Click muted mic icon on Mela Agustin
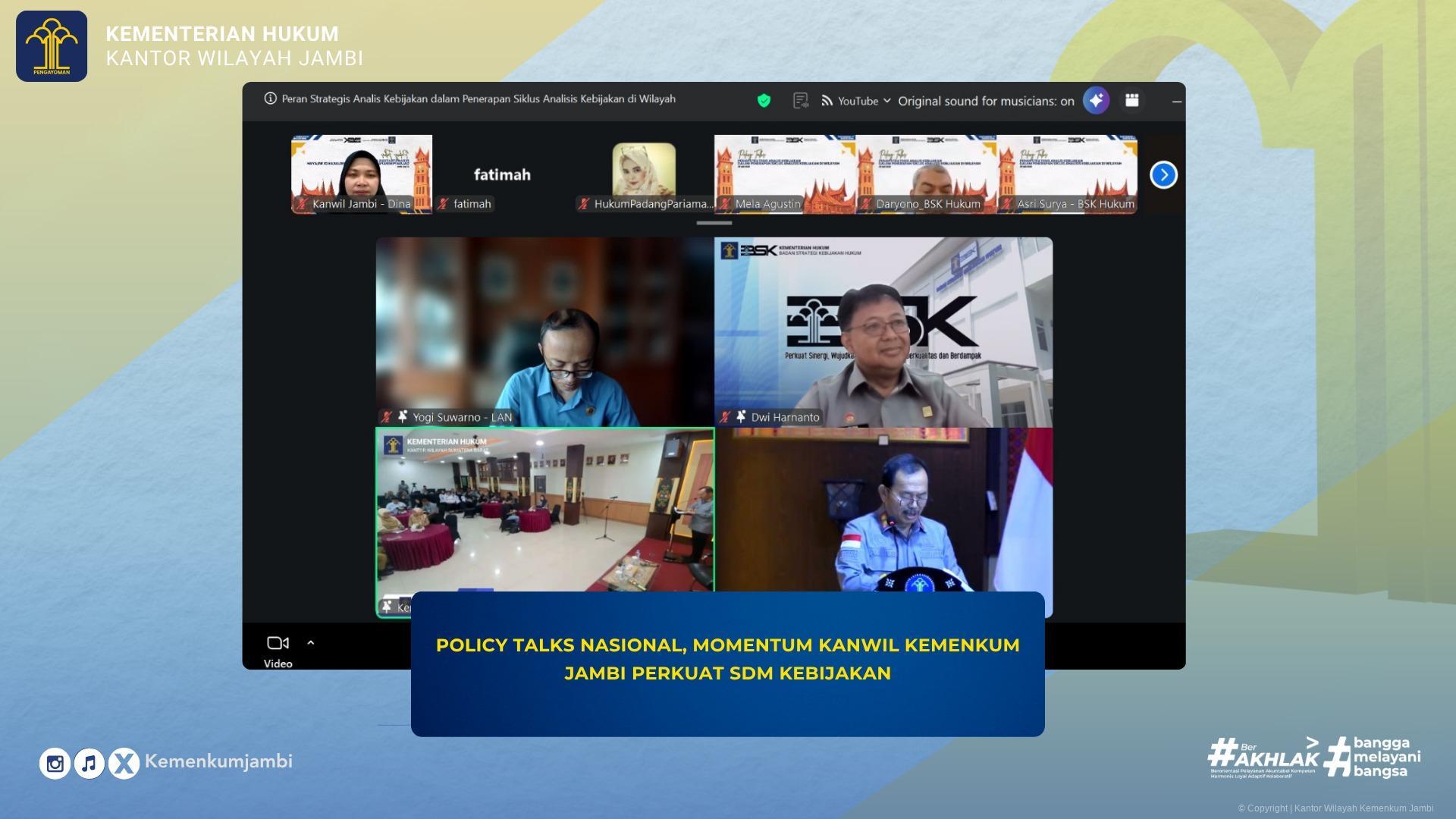Image resolution: width=1456 pixels, height=819 pixels. [x=725, y=204]
